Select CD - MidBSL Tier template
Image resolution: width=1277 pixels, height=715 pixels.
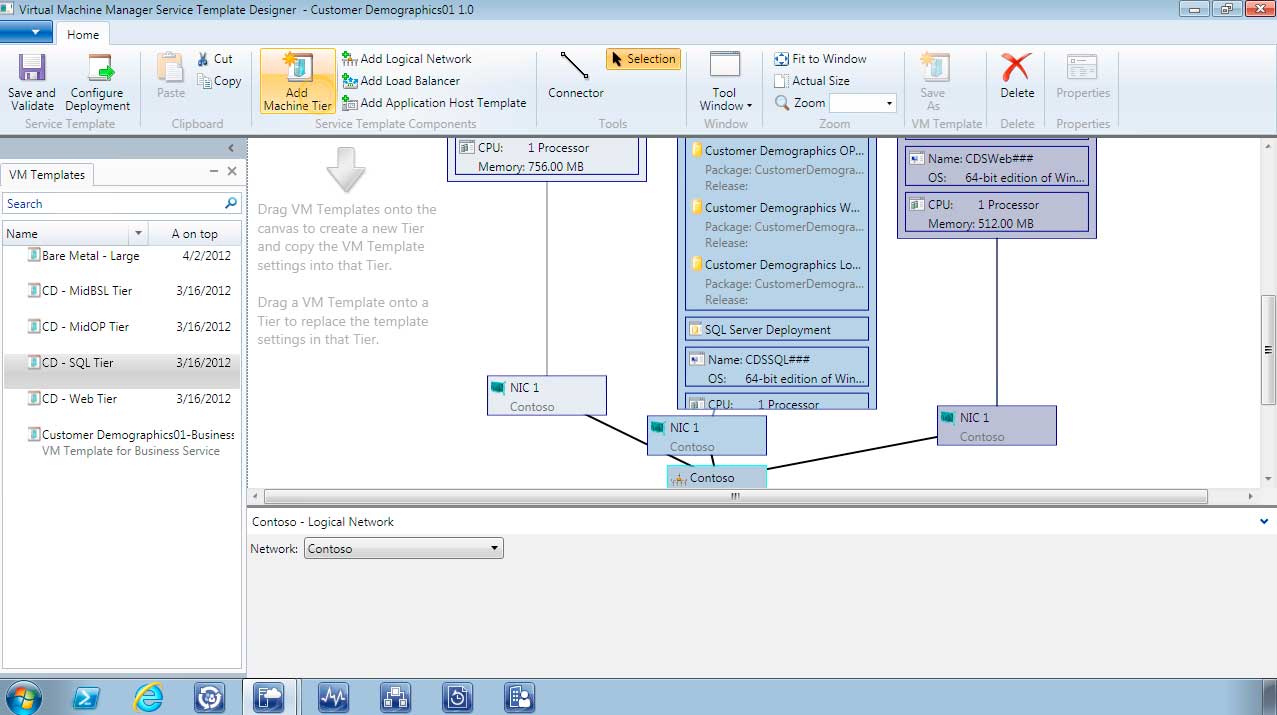122,291
